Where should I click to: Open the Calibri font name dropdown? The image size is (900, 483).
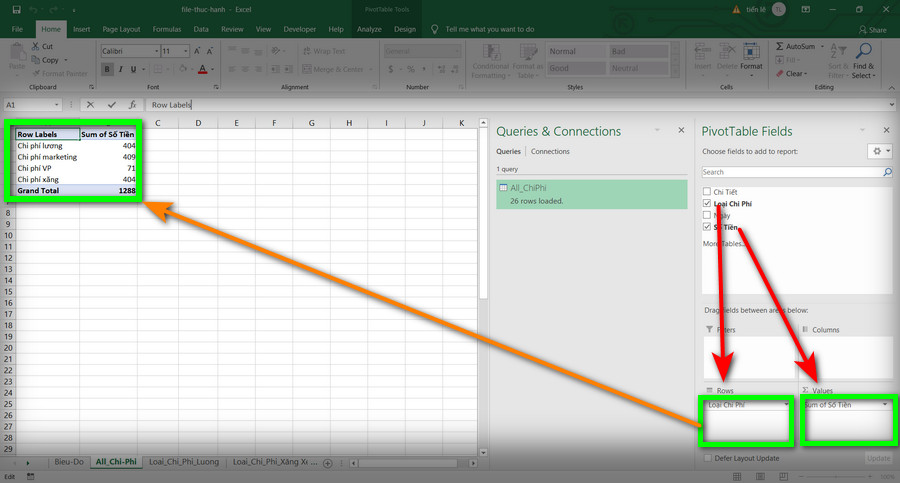pos(156,51)
